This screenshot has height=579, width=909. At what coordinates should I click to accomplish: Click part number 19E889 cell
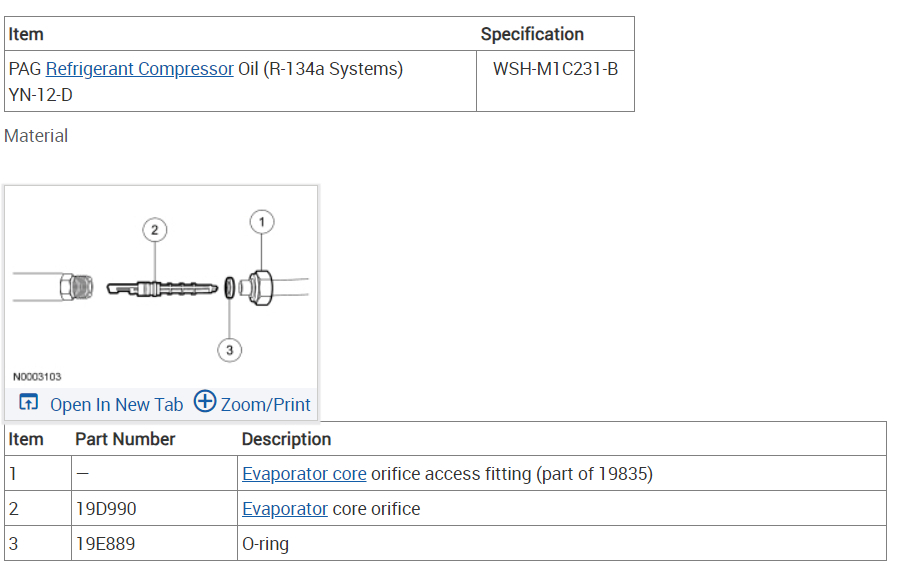pos(105,544)
